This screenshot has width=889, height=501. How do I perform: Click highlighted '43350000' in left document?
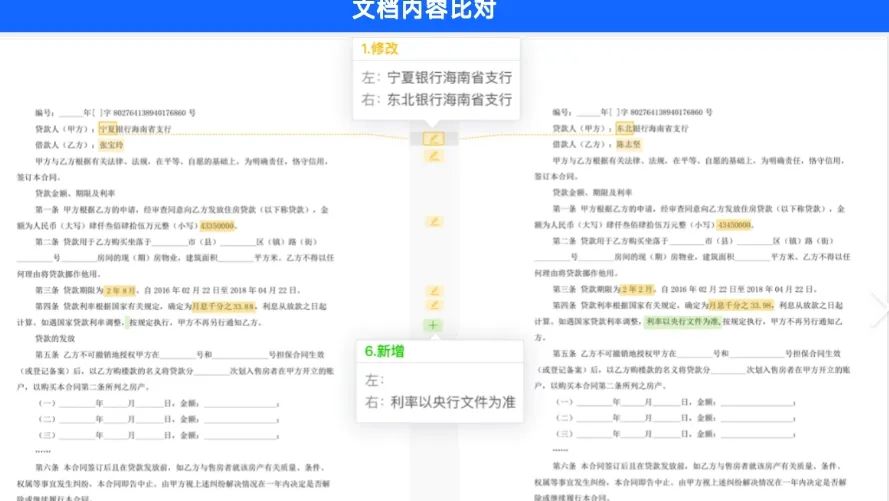pos(217,226)
